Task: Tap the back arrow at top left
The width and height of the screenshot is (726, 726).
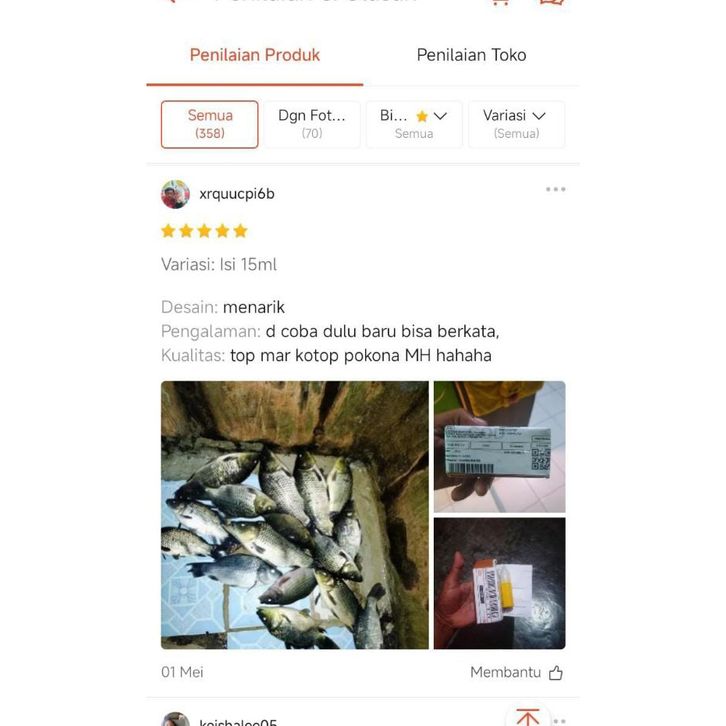Action: [x=169, y=1]
